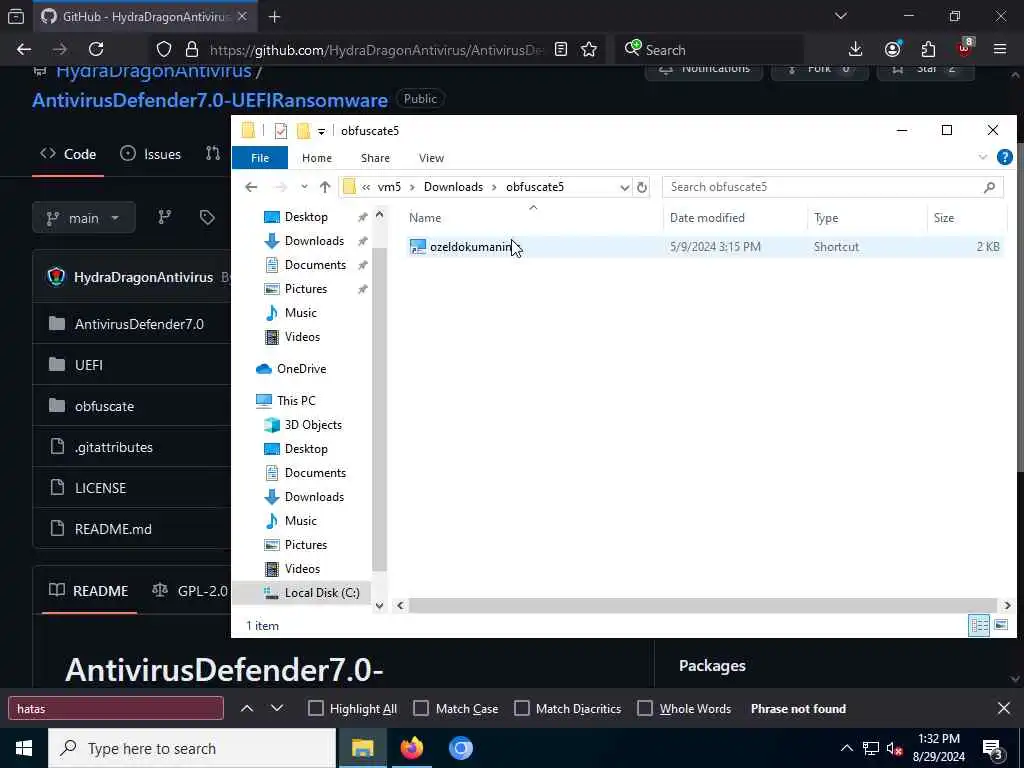Reload the GitHub page in Firefox
Screen dimensions: 1024x768
pyautogui.click(x=96, y=50)
